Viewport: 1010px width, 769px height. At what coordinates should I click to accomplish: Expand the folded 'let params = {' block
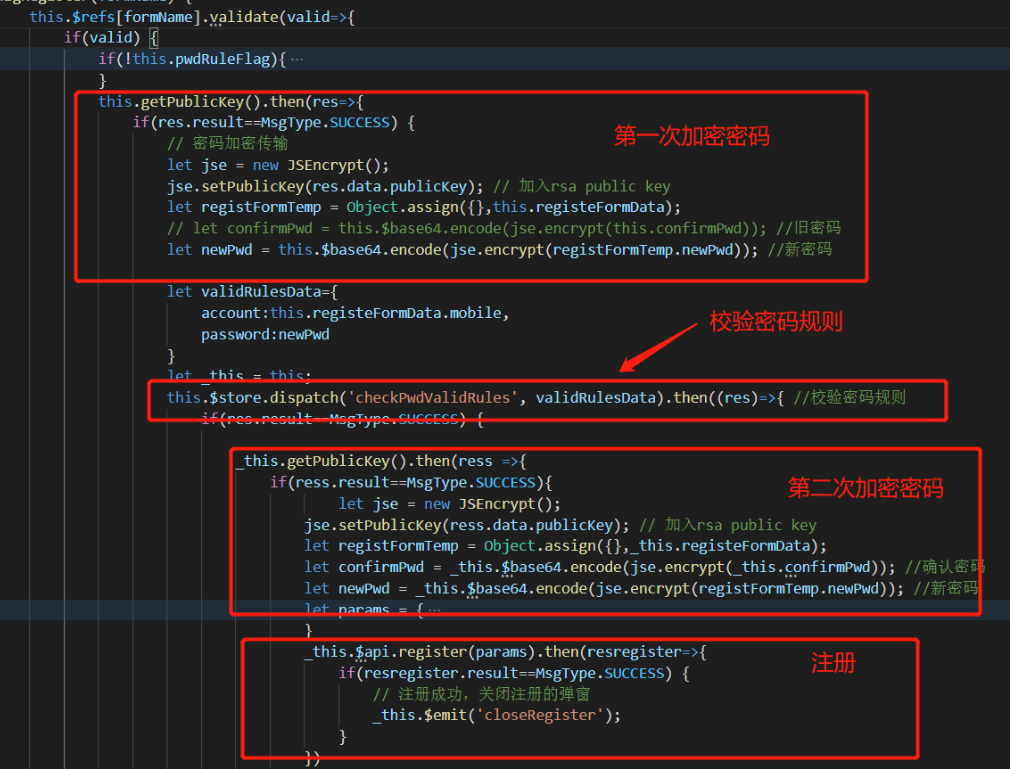[x=435, y=609]
